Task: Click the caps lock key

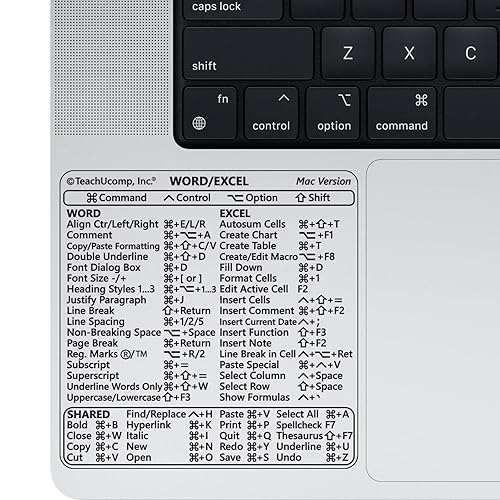Action: click(x=233, y=9)
